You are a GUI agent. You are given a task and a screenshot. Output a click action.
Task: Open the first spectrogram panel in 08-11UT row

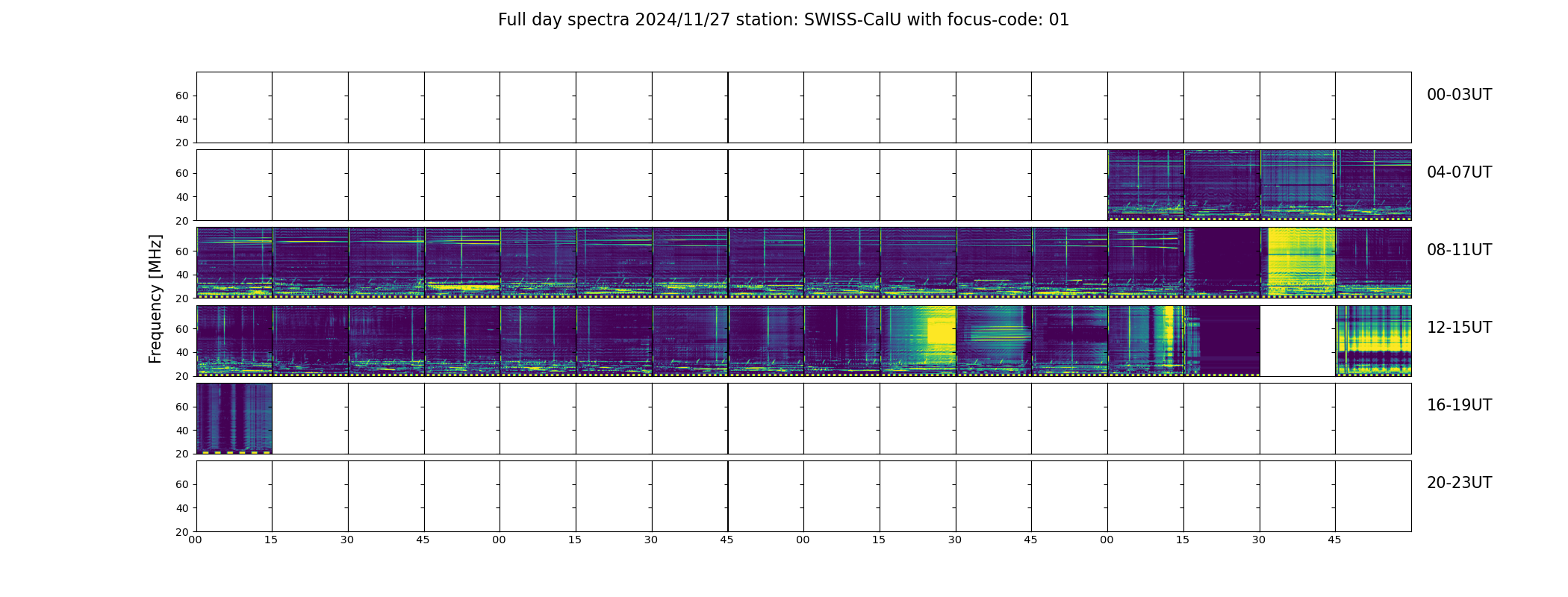point(234,263)
